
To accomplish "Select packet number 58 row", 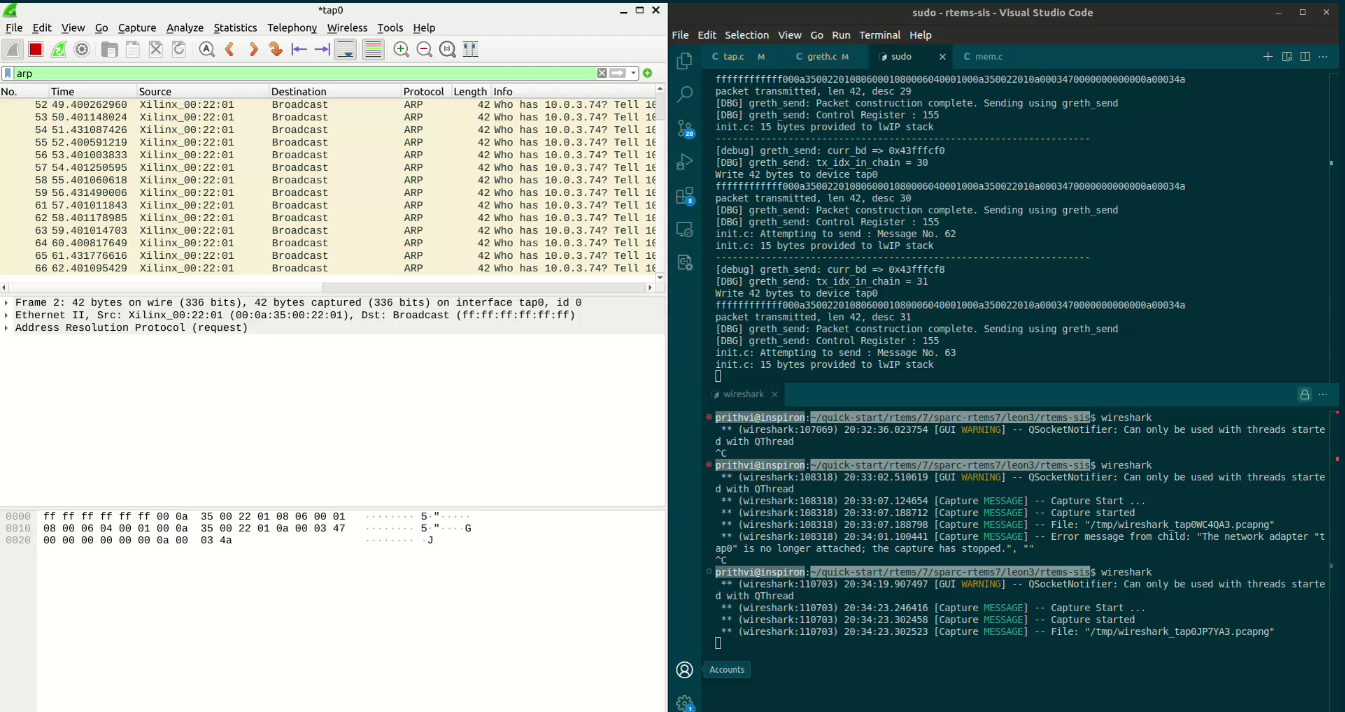I will point(328,180).
